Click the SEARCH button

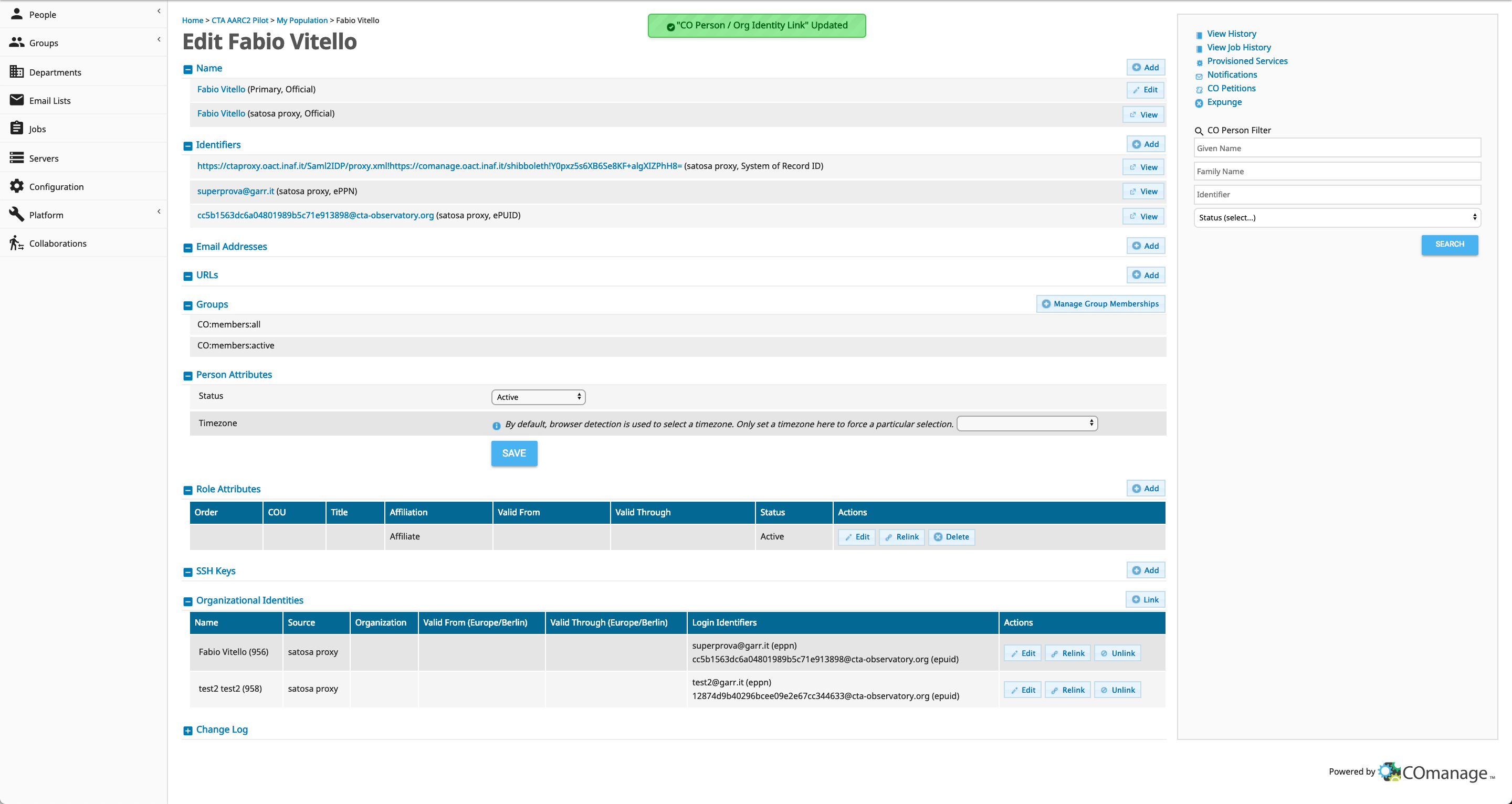tap(1450, 244)
